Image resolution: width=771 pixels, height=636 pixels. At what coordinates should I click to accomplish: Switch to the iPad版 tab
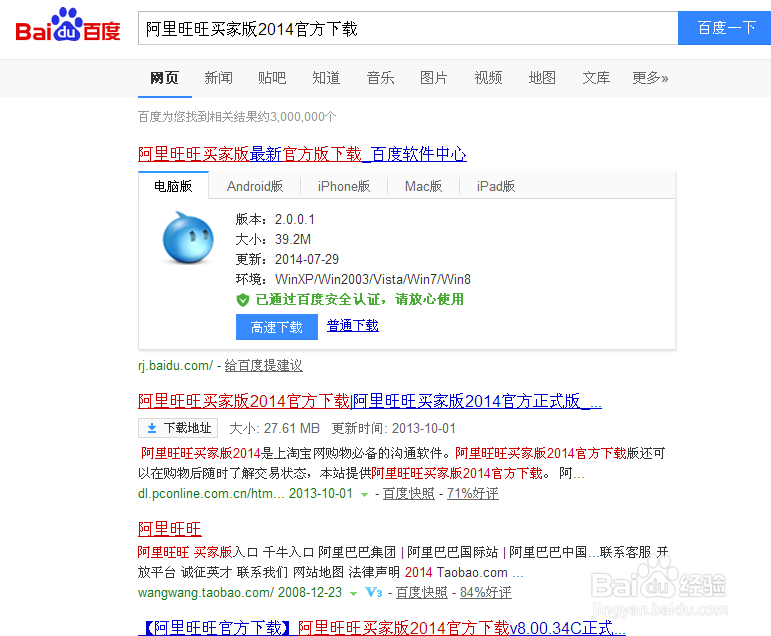pos(496,186)
